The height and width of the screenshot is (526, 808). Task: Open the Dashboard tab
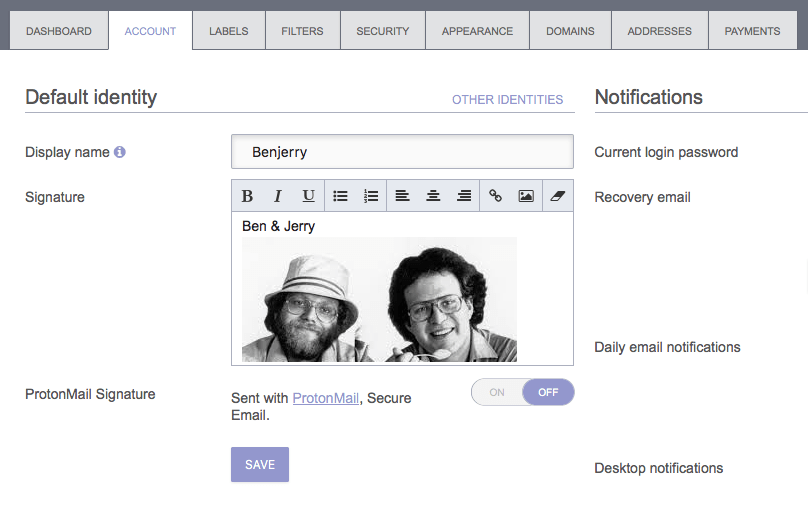[x=59, y=31]
